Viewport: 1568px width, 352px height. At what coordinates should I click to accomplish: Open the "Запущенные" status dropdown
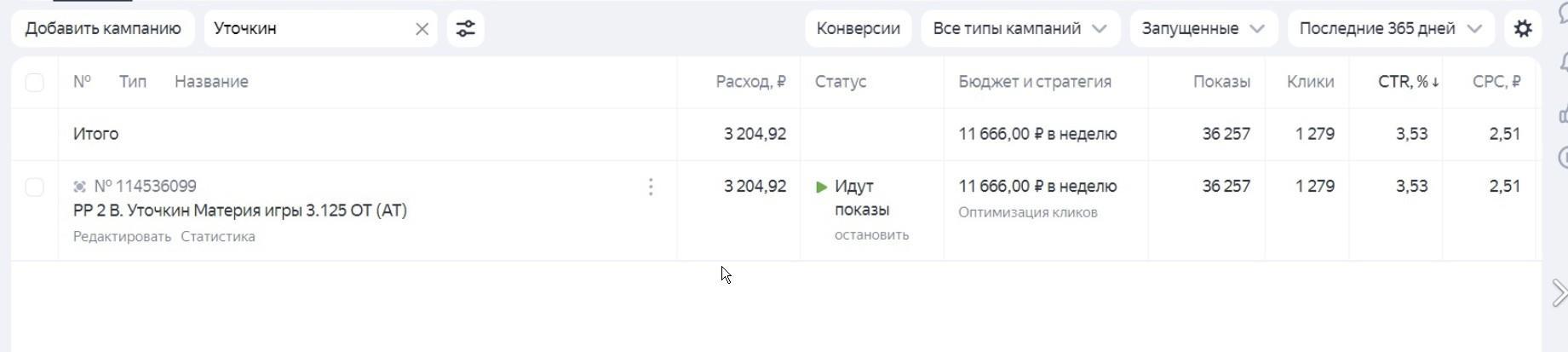point(1203,29)
